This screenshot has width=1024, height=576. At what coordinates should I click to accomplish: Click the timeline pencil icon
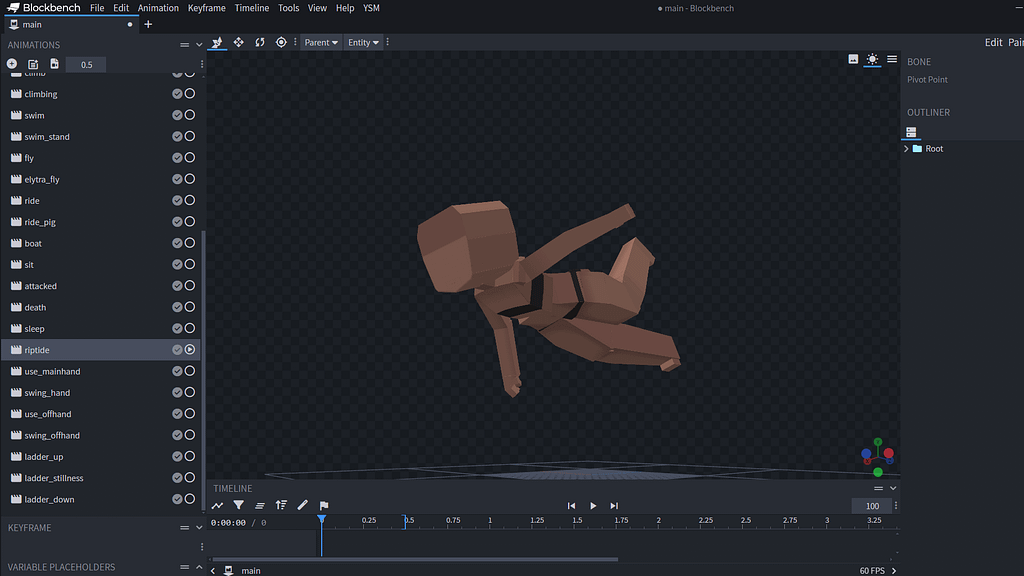302,505
